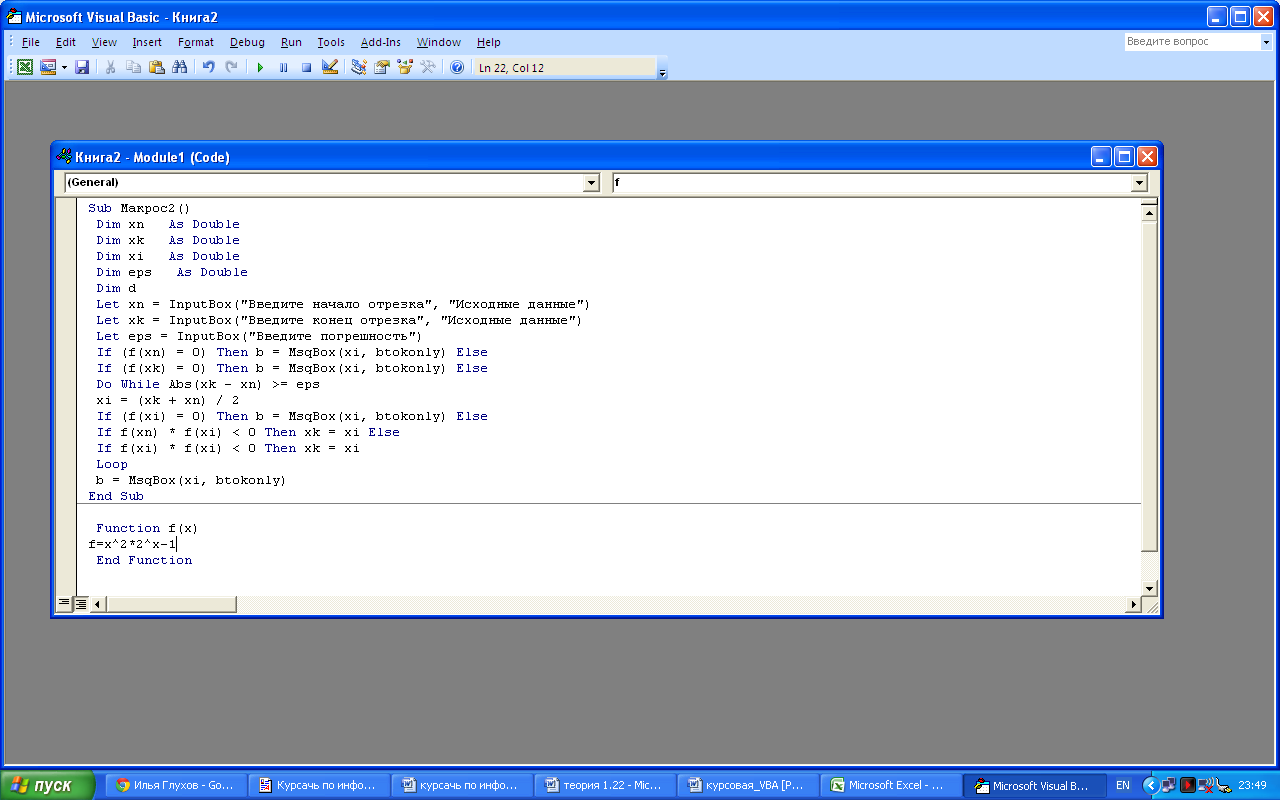This screenshot has width=1280, height=800.
Task: Save the workbook with the floppy icon
Action: pyautogui.click(x=82, y=67)
